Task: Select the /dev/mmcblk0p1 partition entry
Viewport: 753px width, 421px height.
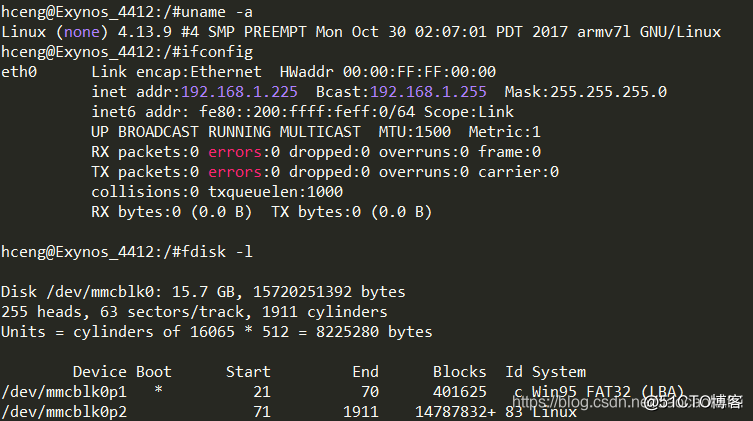Action: point(56,392)
